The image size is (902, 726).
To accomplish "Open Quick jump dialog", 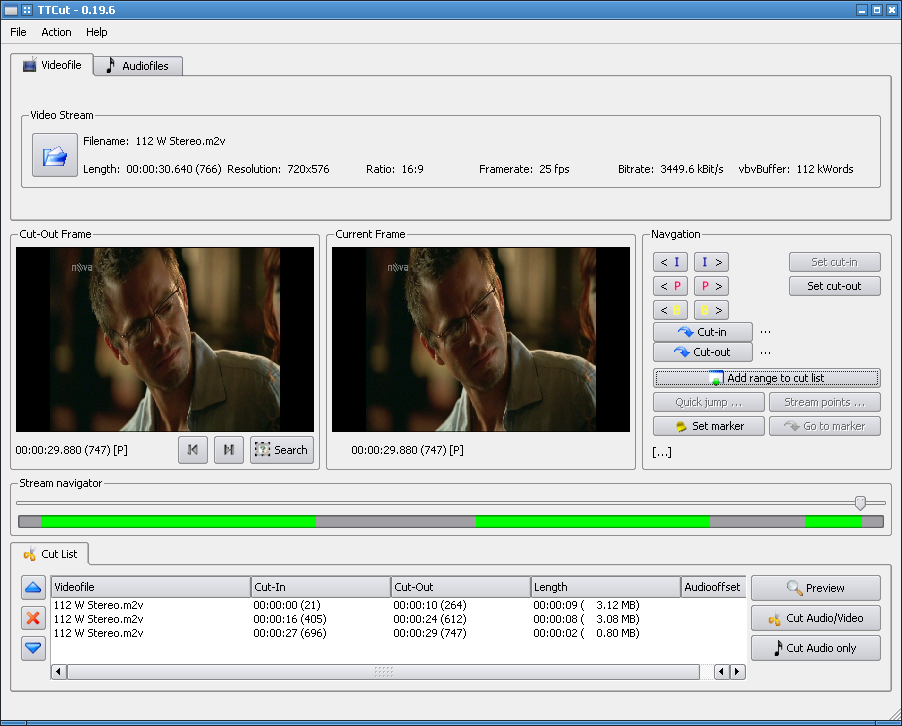I will click(709, 402).
